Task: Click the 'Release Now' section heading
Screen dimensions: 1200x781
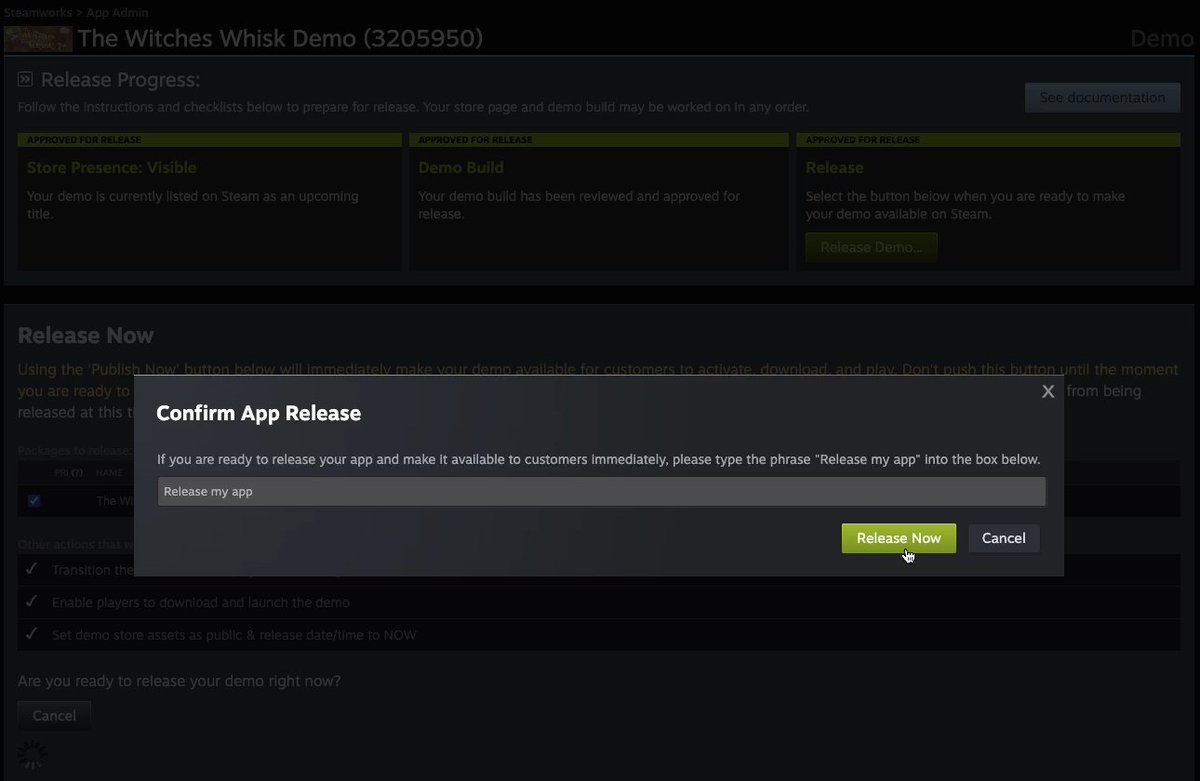Action: pyautogui.click(x=86, y=335)
